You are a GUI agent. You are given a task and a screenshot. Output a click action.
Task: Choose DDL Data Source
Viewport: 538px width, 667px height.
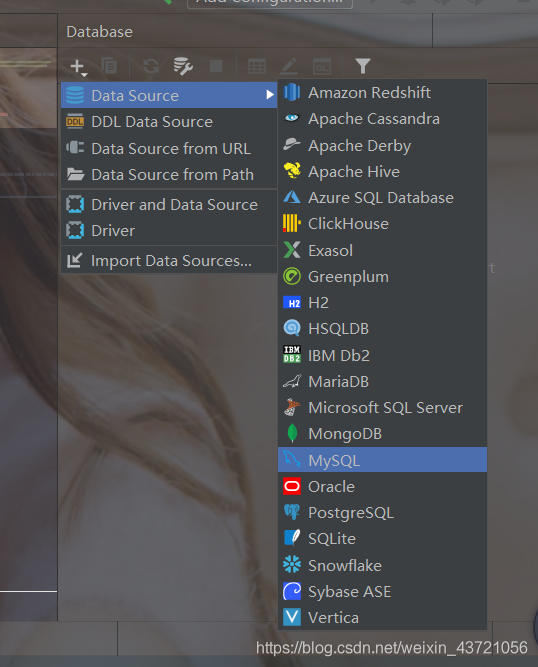coord(169,122)
